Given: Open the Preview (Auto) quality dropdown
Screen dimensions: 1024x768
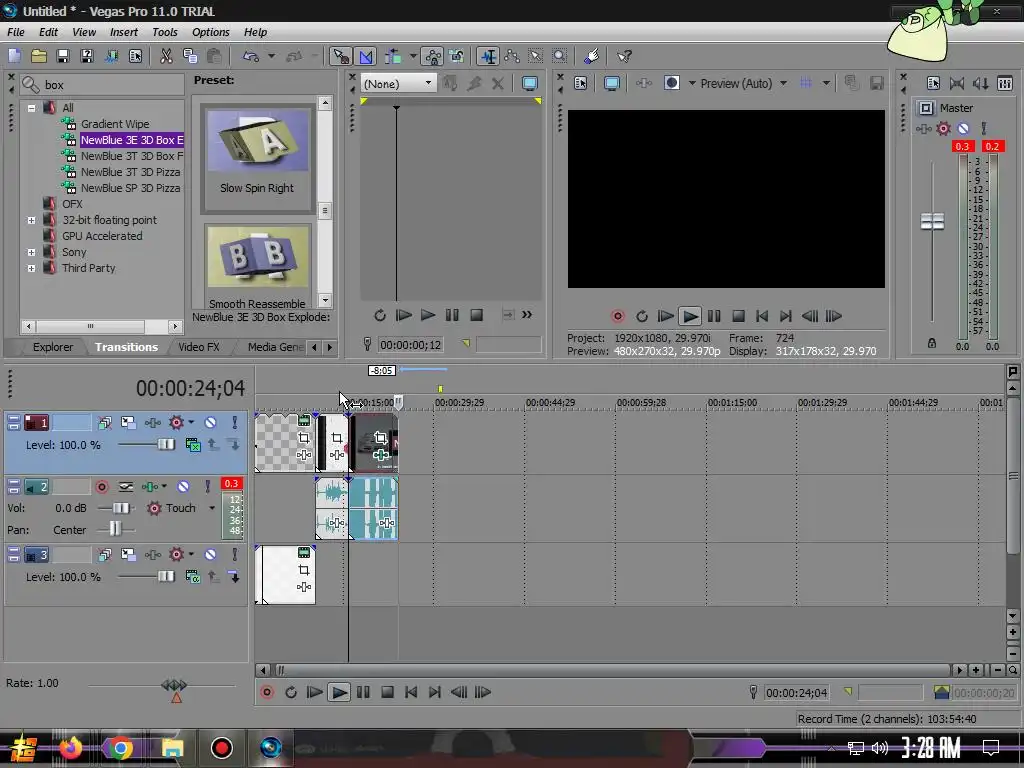Looking at the screenshot, I should pos(784,84).
